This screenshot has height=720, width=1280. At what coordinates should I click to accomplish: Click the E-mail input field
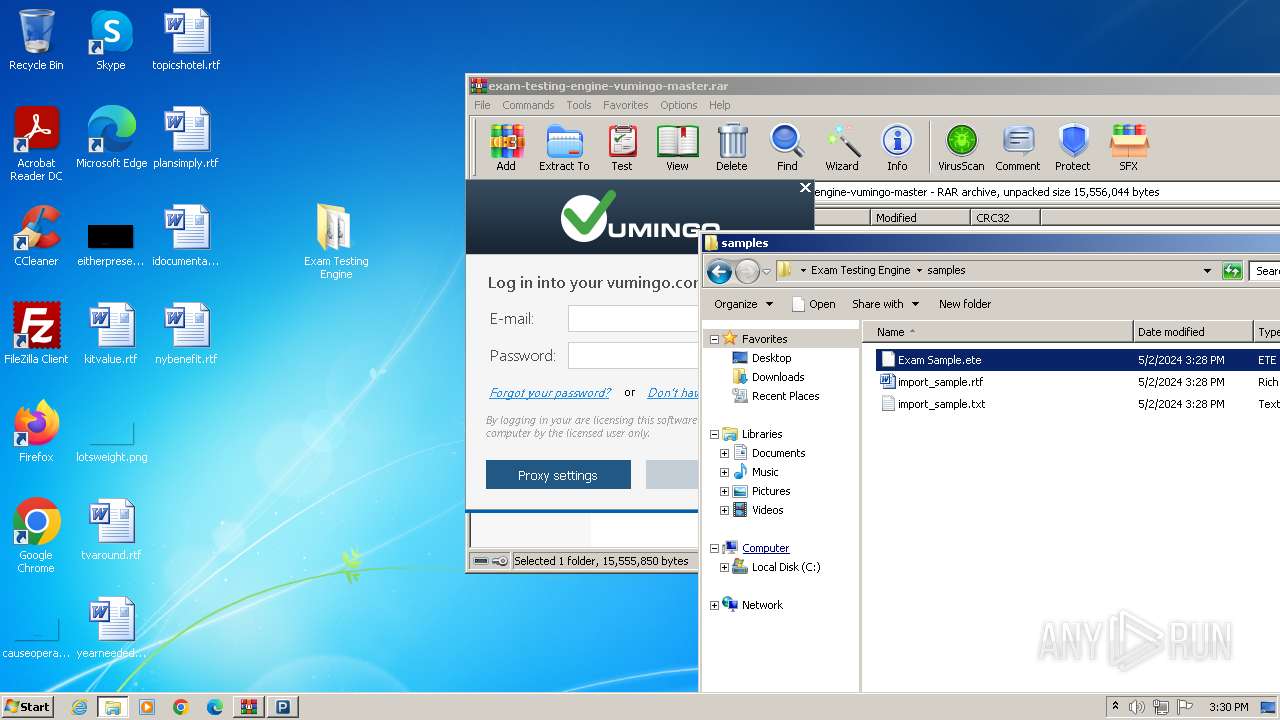click(633, 319)
